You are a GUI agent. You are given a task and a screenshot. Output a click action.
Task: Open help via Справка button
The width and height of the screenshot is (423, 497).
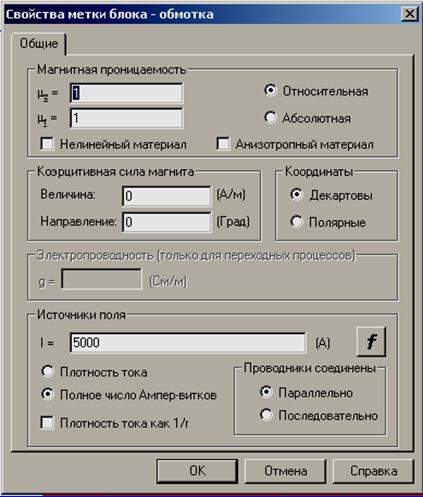[x=373, y=471]
